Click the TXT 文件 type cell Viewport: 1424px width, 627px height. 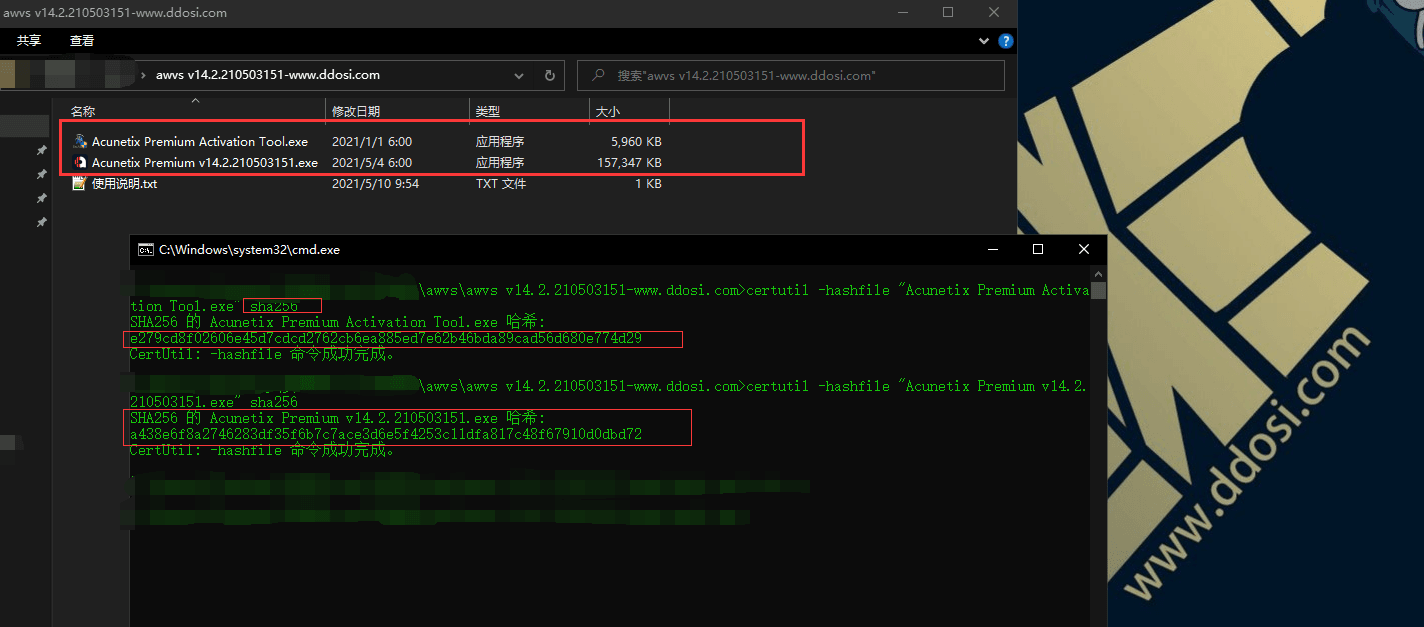pos(501,184)
